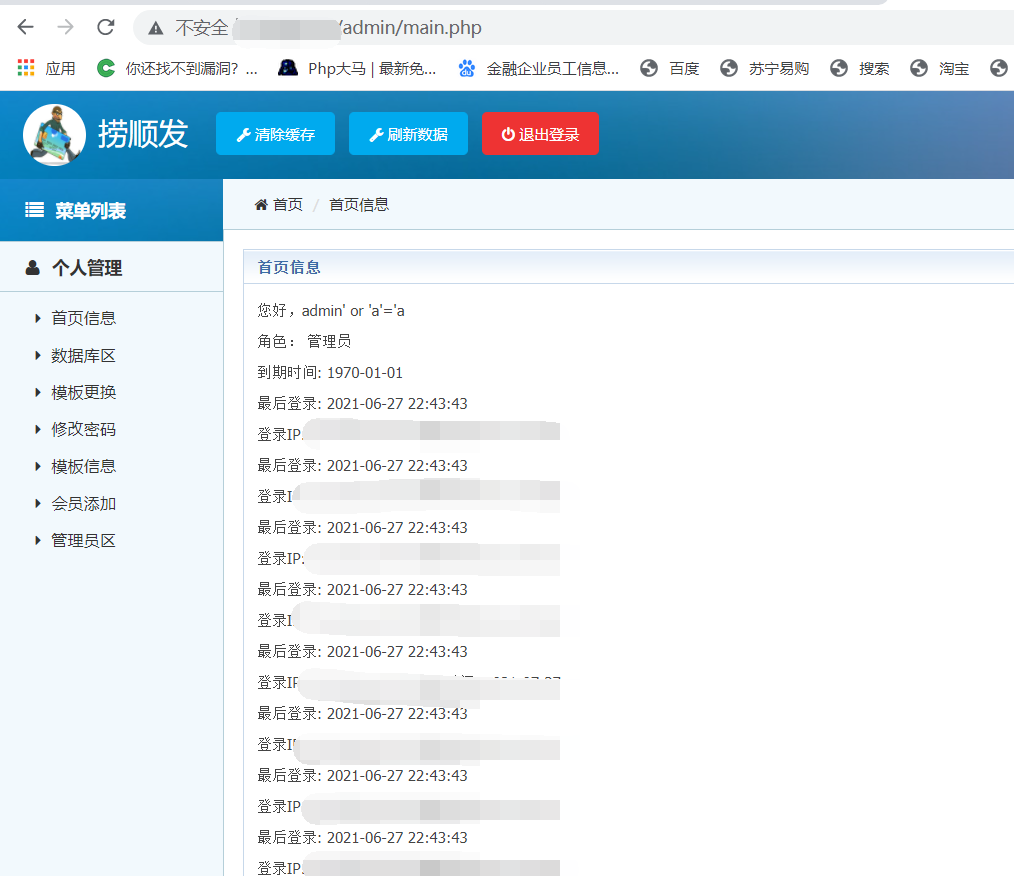Click the 刷新数据 button

tap(408, 134)
